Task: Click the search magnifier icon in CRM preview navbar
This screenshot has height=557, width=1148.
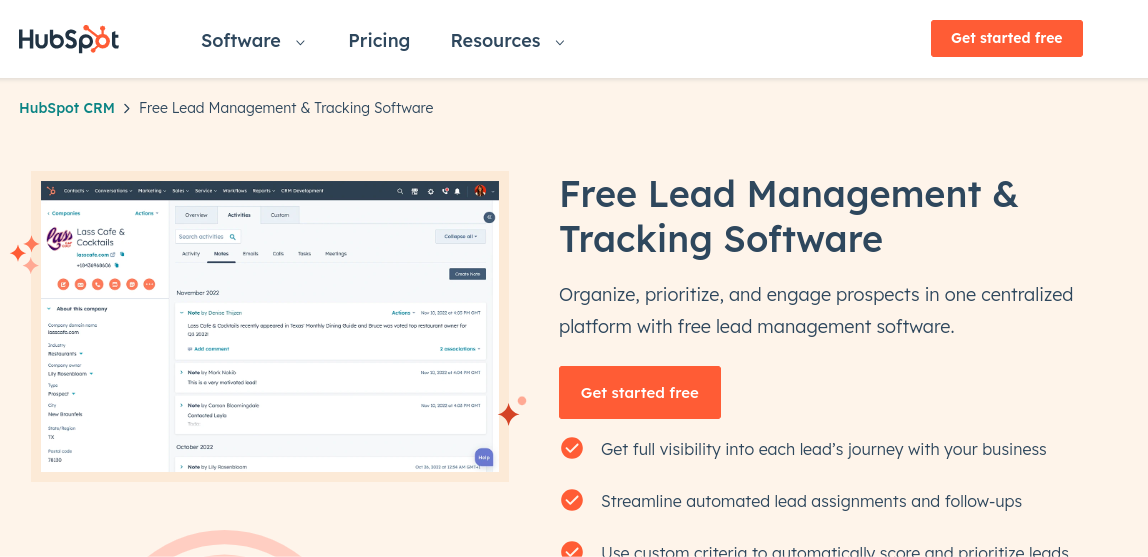Action: tap(400, 191)
